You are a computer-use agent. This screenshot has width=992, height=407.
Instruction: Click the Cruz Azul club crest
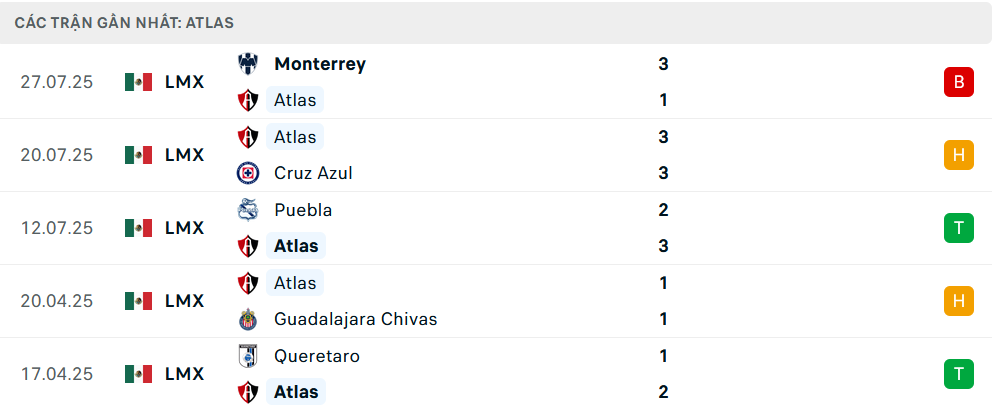click(247, 173)
